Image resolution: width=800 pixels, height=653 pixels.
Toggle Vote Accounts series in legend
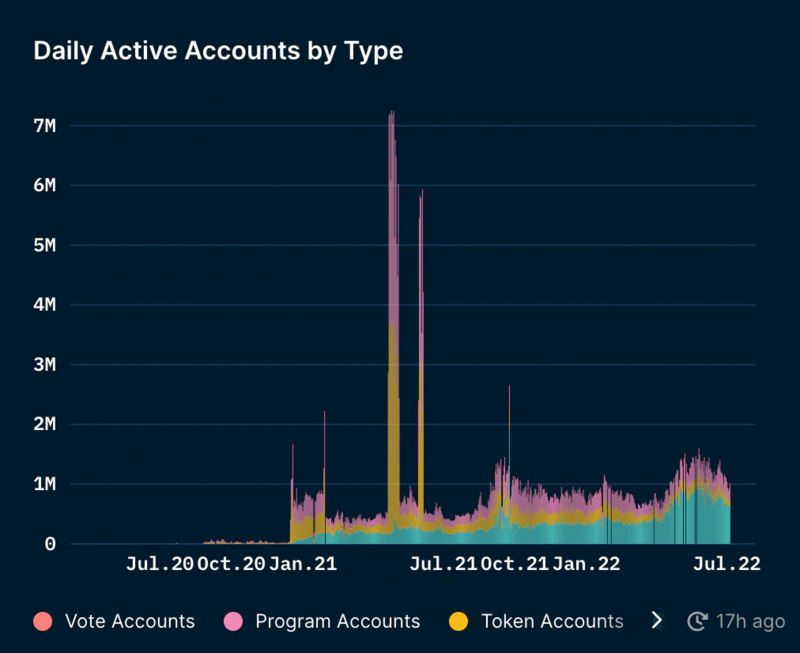114,621
